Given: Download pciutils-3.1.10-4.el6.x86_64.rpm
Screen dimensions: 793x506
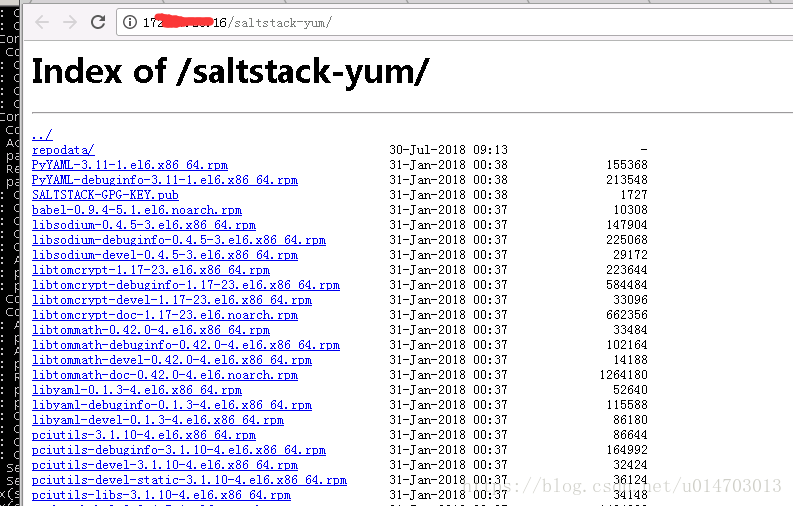Looking at the screenshot, I should click(144, 435).
